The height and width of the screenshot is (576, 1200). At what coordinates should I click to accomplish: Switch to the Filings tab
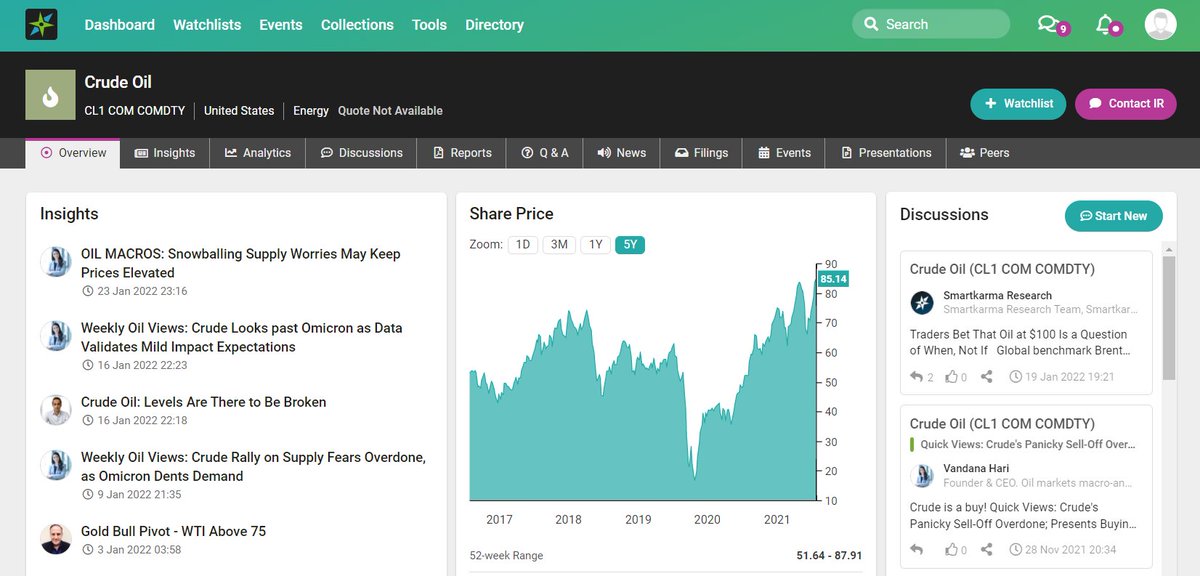click(x=702, y=153)
